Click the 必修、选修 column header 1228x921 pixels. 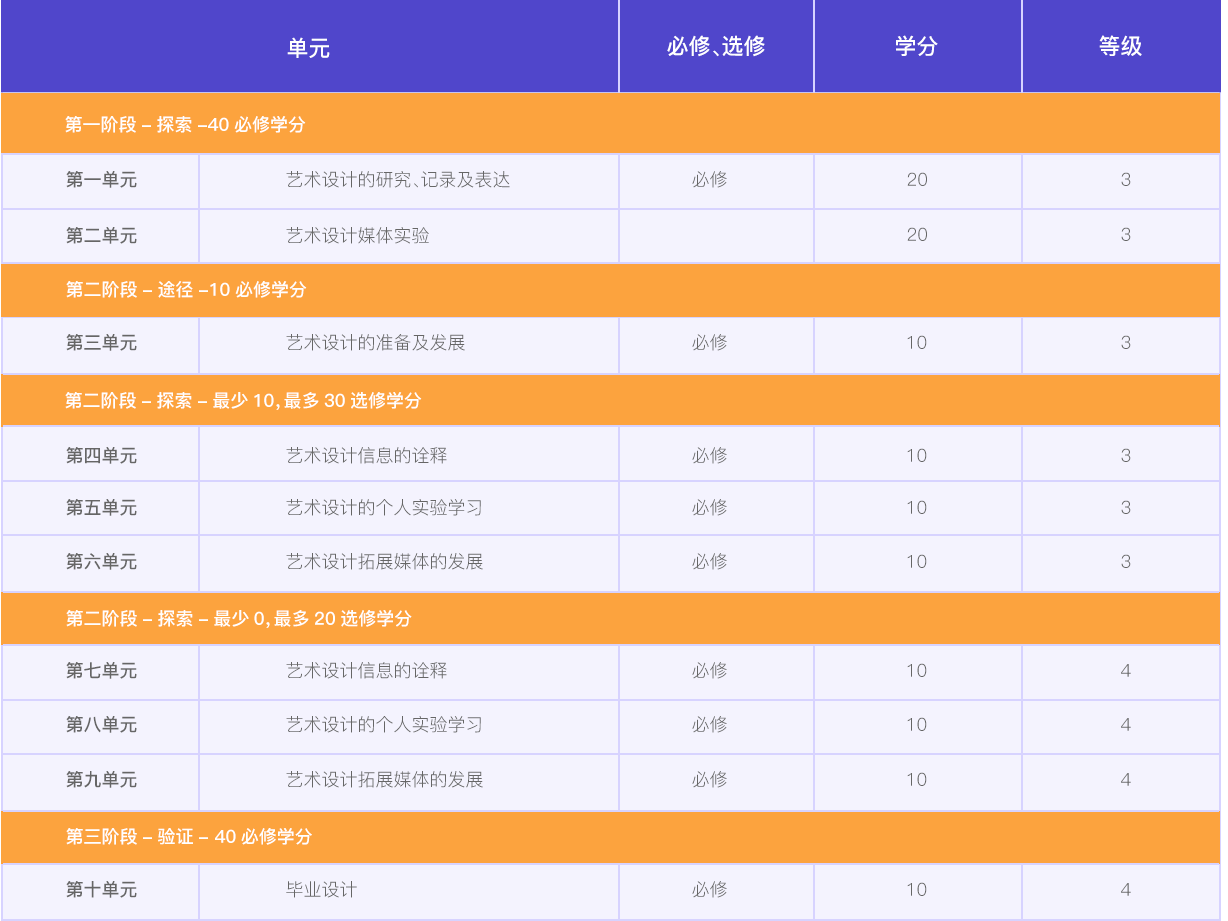(x=716, y=46)
